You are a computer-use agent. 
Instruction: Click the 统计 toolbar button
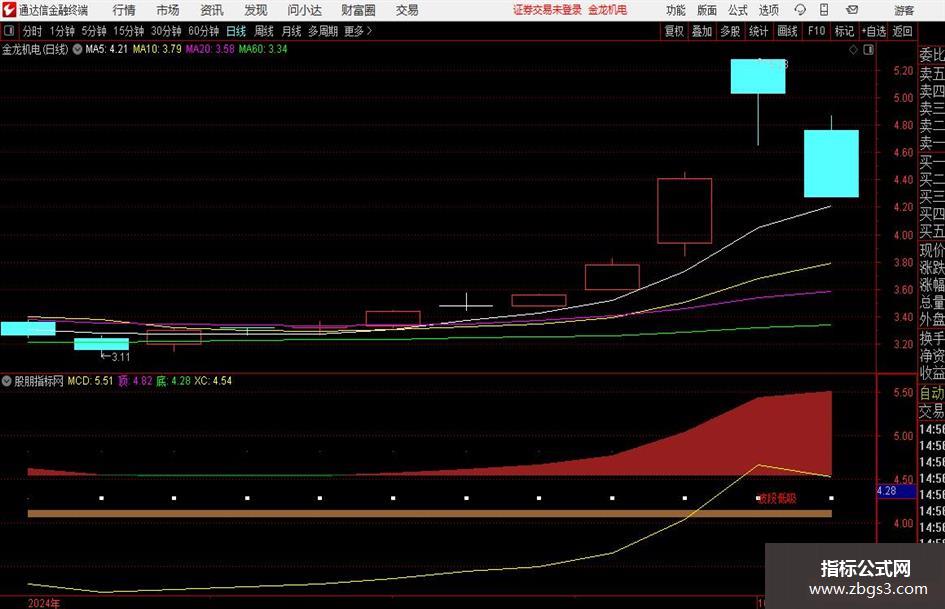point(759,31)
